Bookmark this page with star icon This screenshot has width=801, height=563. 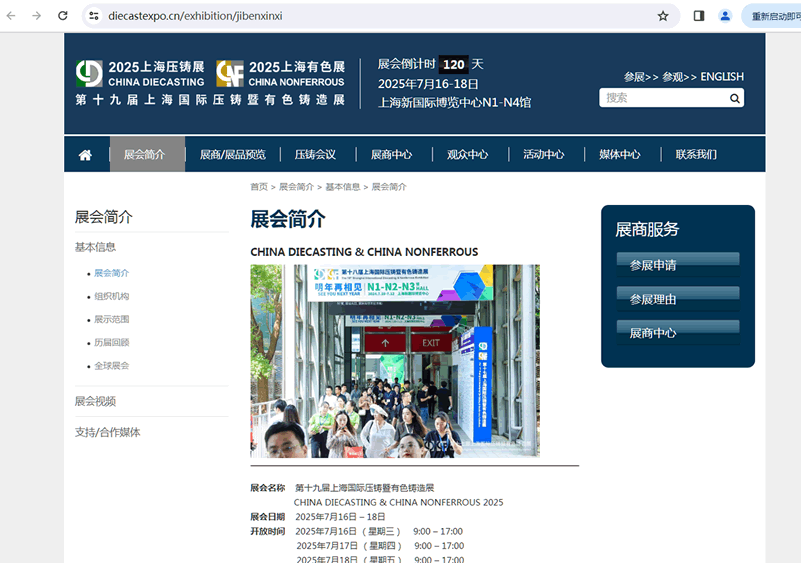click(663, 16)
